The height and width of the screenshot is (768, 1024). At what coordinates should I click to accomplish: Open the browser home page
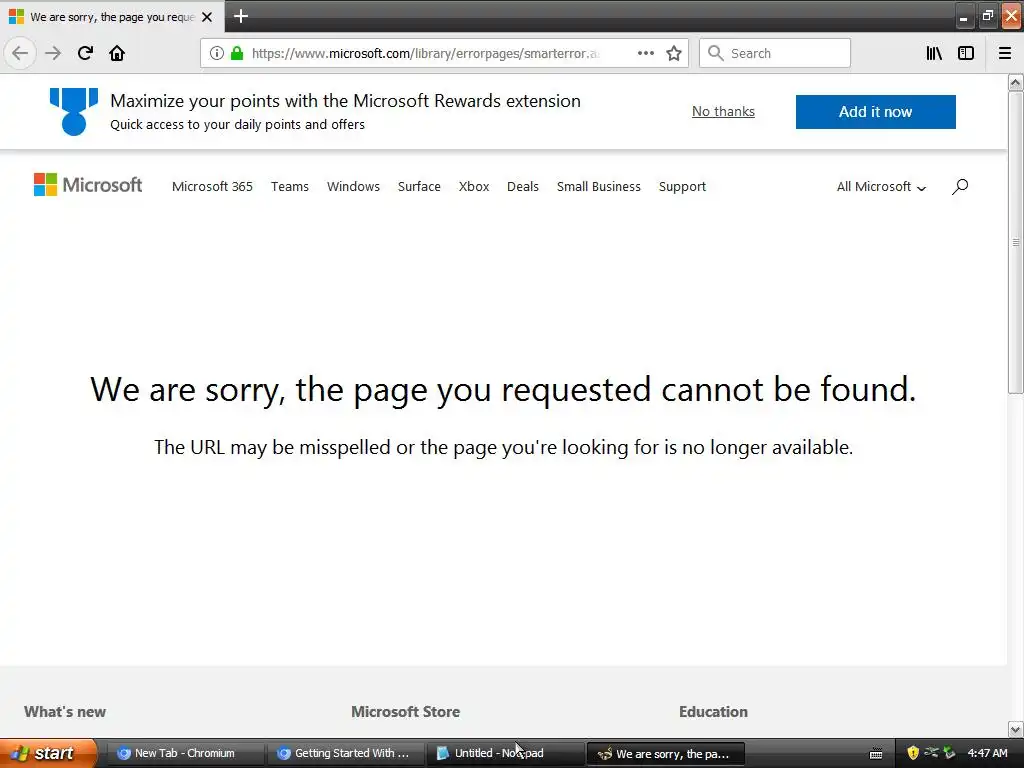(x=117, y=53)
